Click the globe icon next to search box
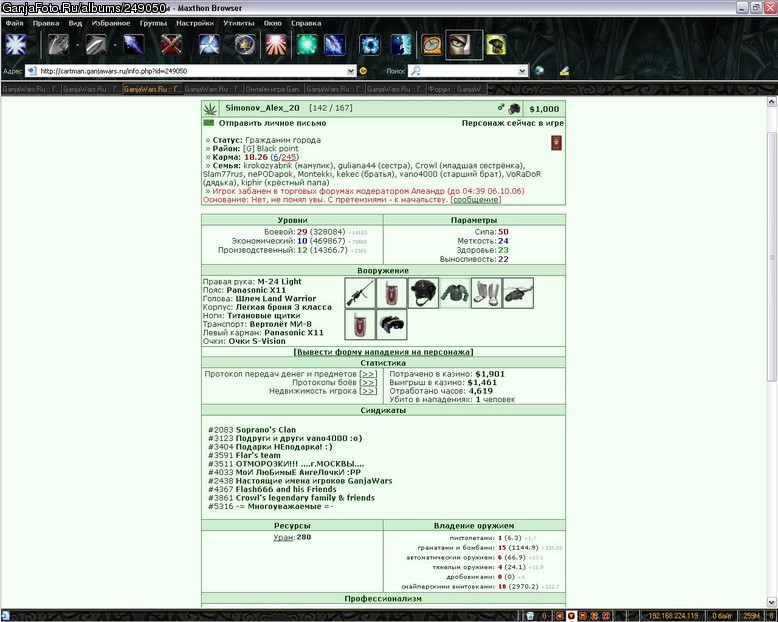This screenshot has height=622, width=778. 539,71
